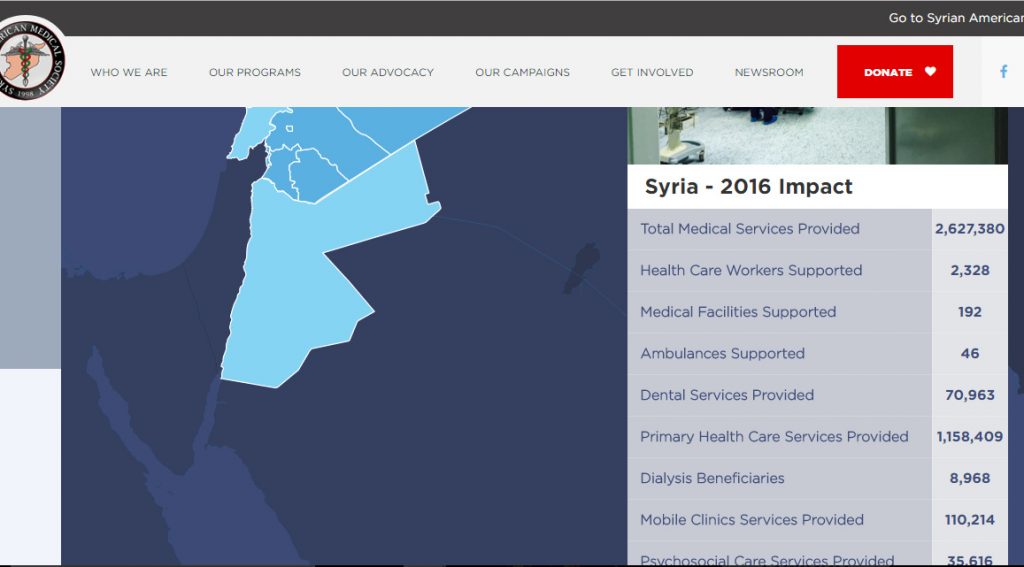The image size is (1024, 567).
Task: Click the value 8,968
Action: pos(970,478)
